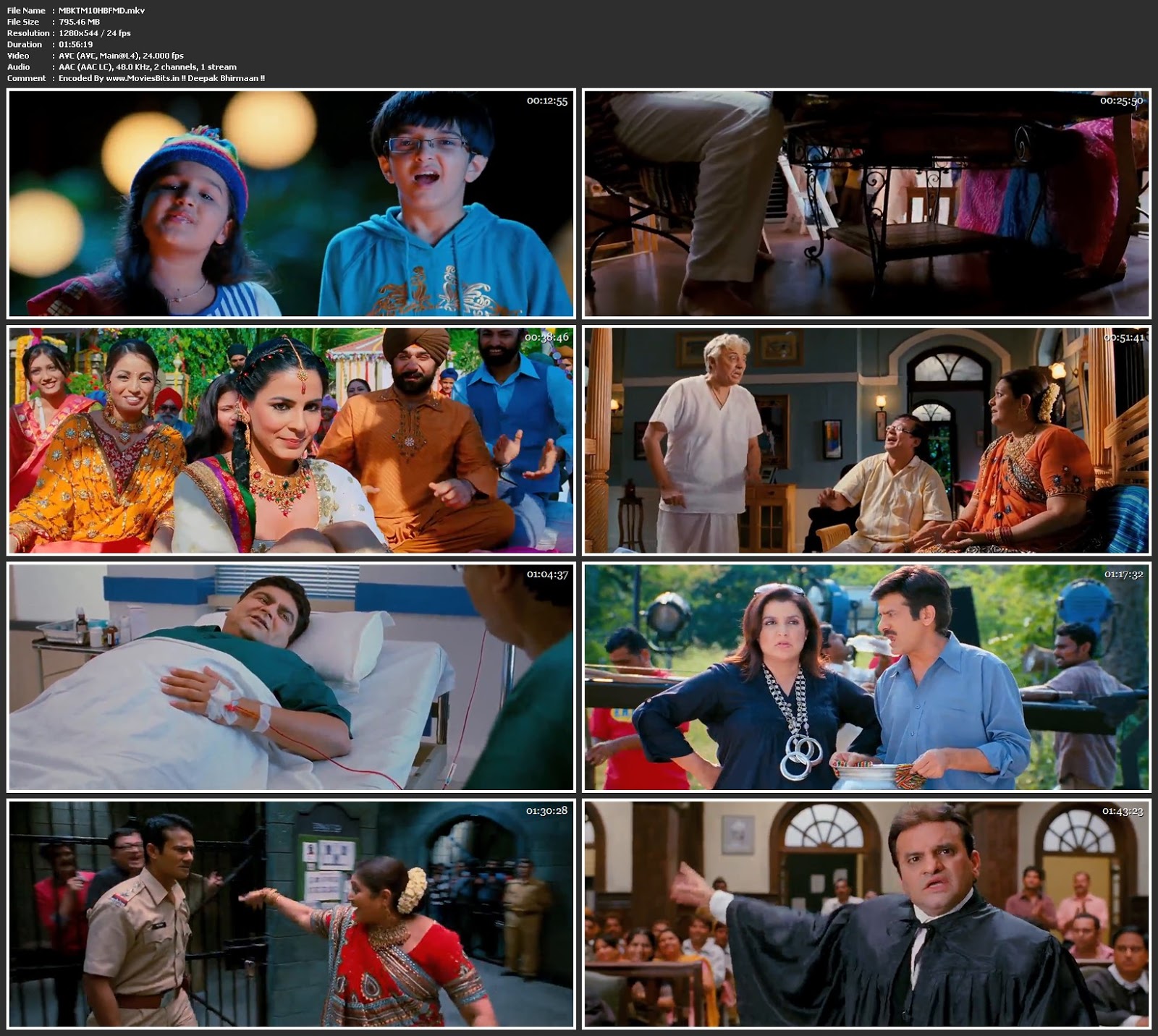Open the police station jail thumbnail
Screen dimensions: 1158x1036
[291, 914]
